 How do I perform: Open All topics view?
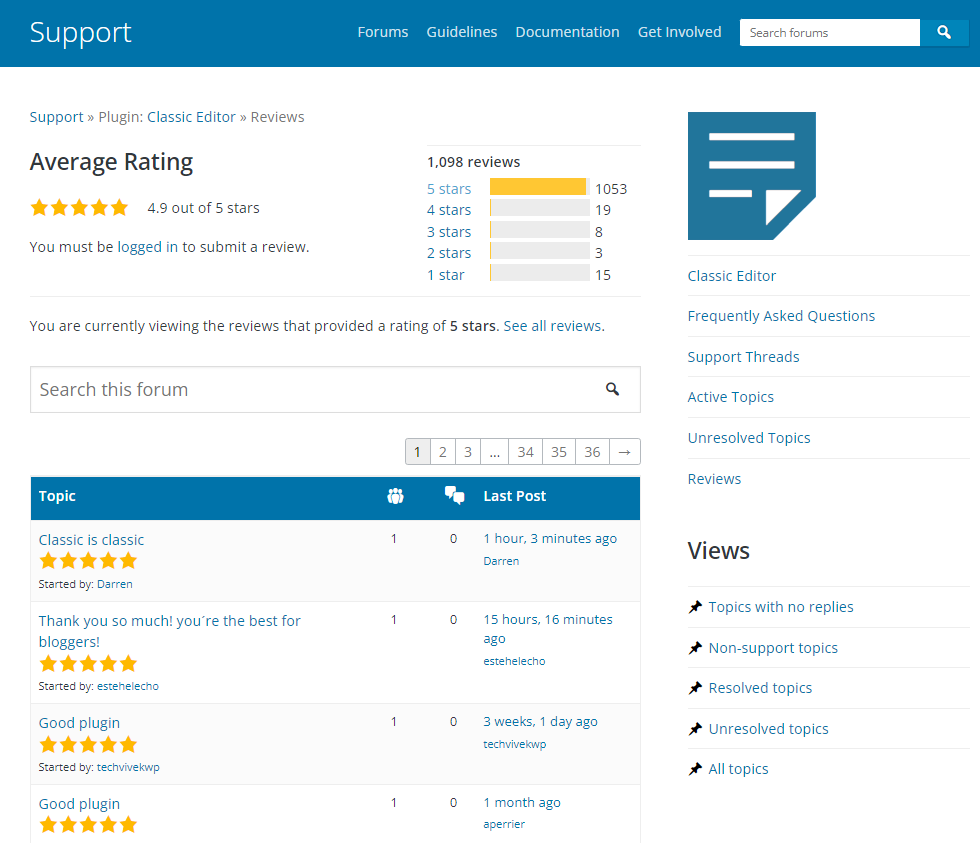pyautogui.click(x=738, y=769)
